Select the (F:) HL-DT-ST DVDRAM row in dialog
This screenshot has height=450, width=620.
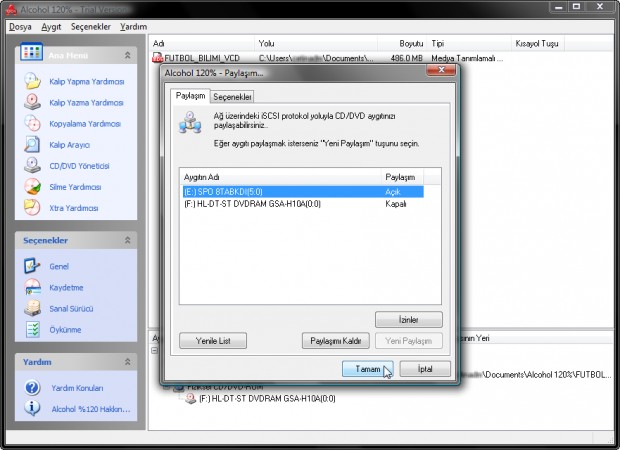pyautogui.click(x=303, y=204)
